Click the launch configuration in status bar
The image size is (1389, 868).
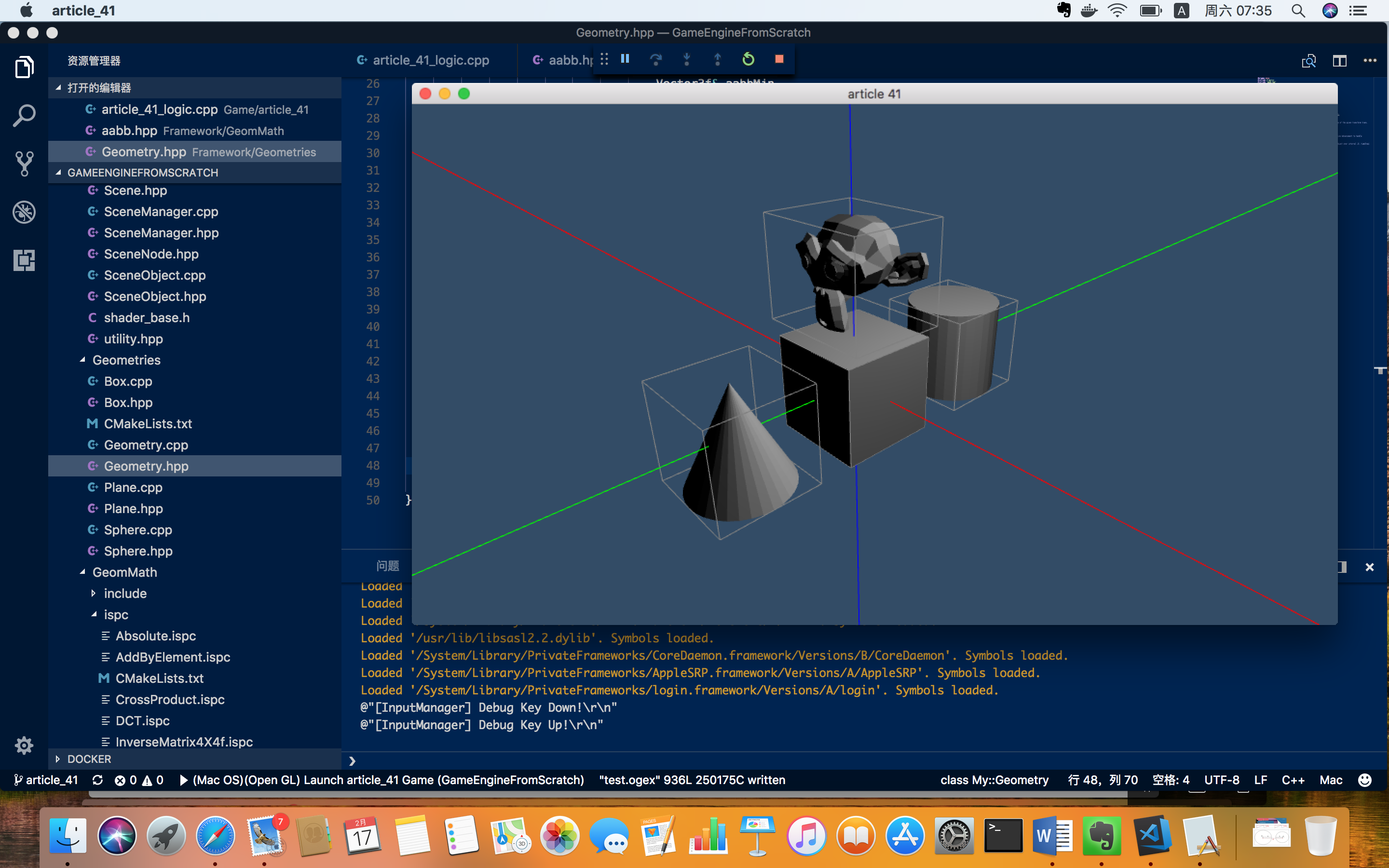point(382,780)
